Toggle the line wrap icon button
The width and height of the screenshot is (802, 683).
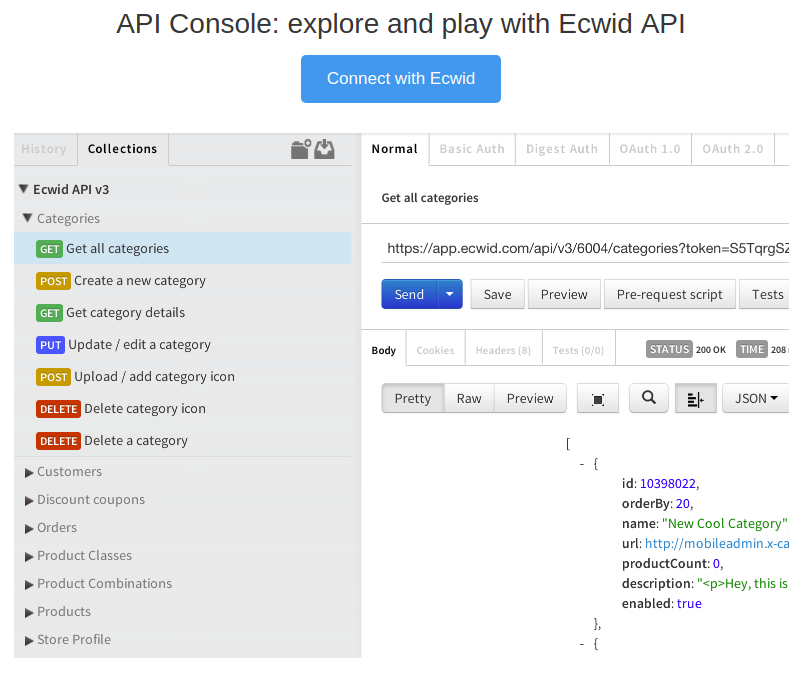click(696, 399)
